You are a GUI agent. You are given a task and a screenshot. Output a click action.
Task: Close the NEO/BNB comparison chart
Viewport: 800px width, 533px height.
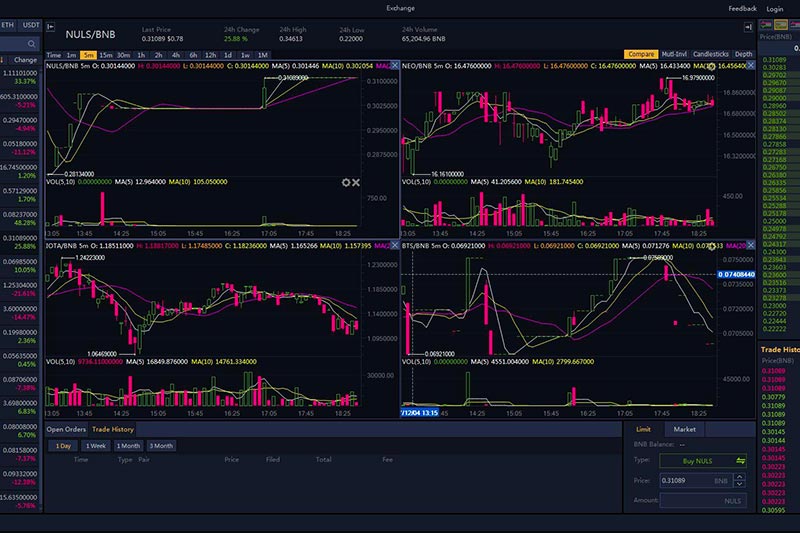point(752,64)
